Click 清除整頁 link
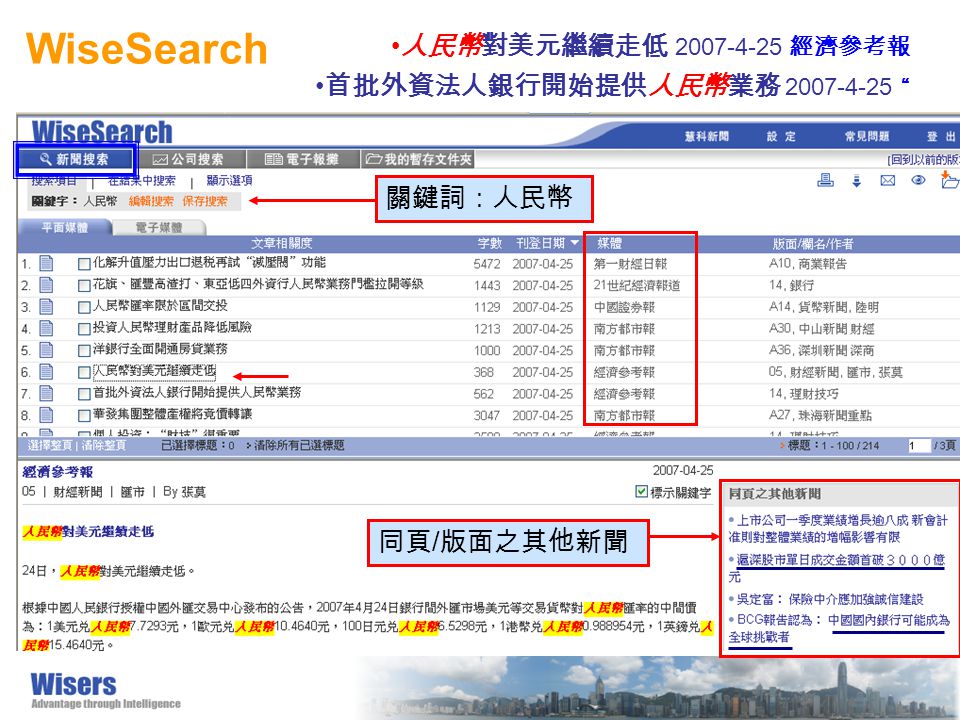 pos(104,445)
